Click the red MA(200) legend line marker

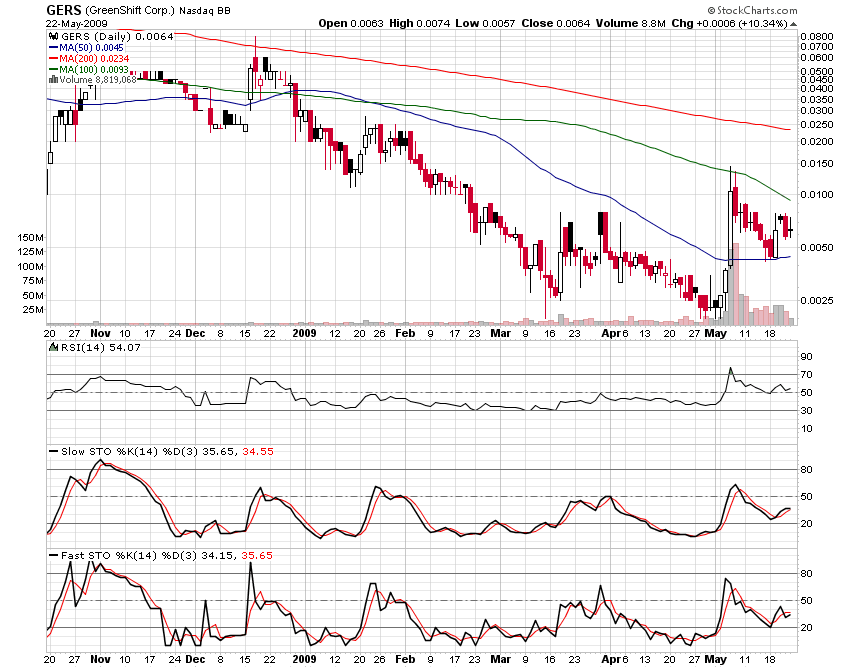click(54, 59)
